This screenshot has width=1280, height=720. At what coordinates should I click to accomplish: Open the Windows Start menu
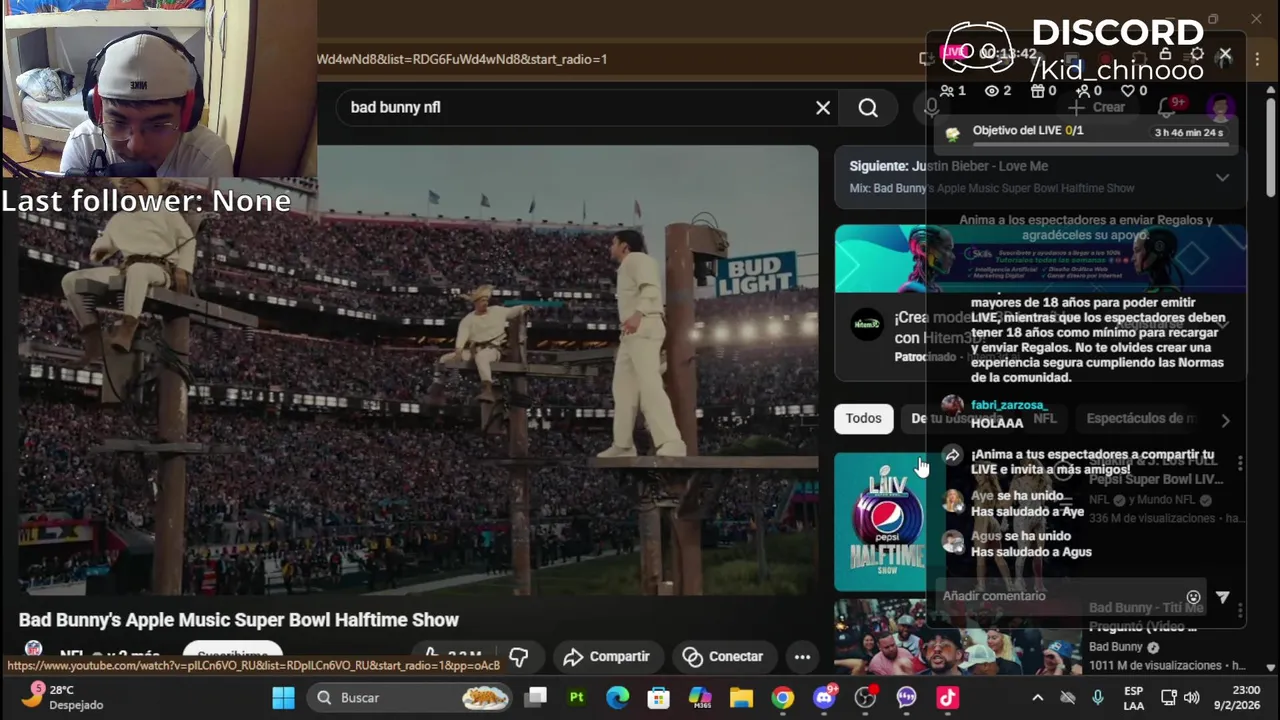(283, 698)
